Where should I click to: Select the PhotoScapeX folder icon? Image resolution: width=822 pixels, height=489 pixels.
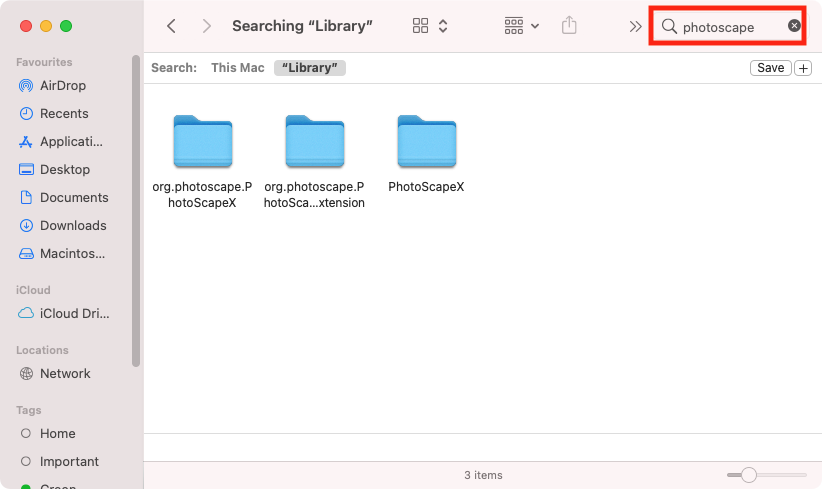427,141
